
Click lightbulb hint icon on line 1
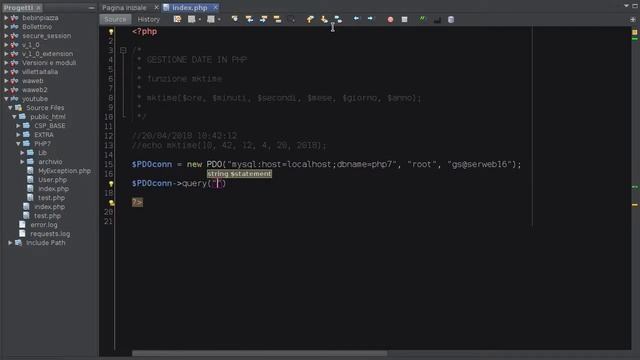(x=111, y=32)
